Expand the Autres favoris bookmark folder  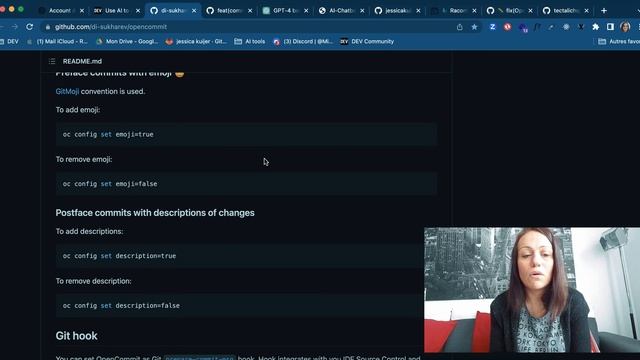point(619,42)
